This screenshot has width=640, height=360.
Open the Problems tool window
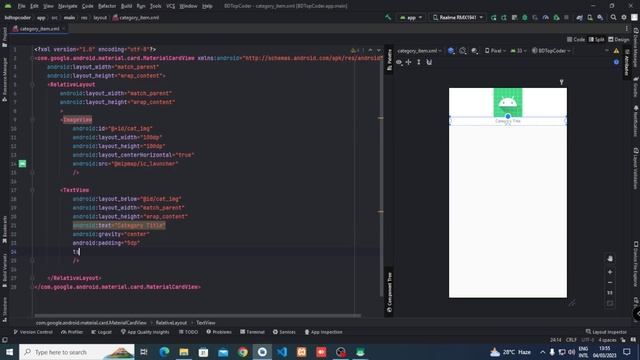[x=219, y=332]
